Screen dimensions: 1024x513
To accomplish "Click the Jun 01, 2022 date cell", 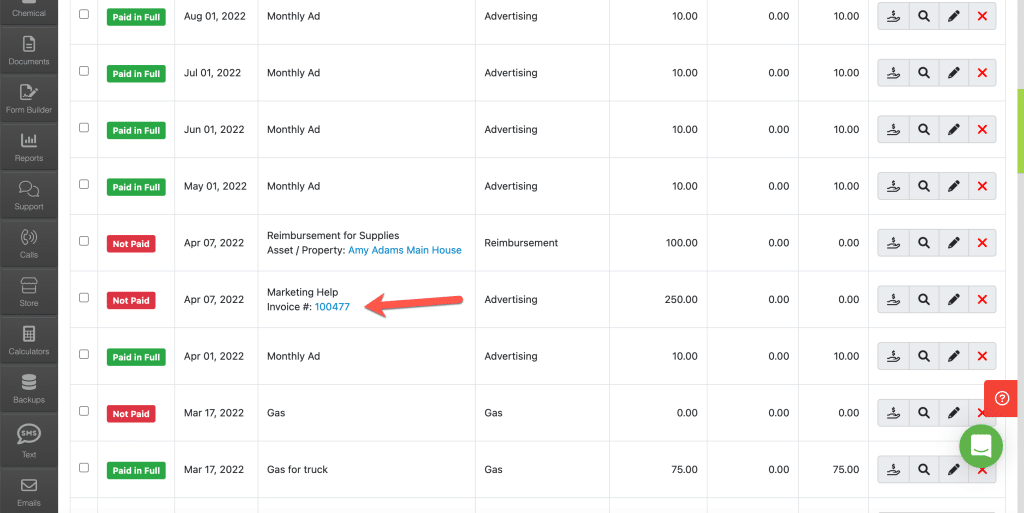I will tap(214, 129).
